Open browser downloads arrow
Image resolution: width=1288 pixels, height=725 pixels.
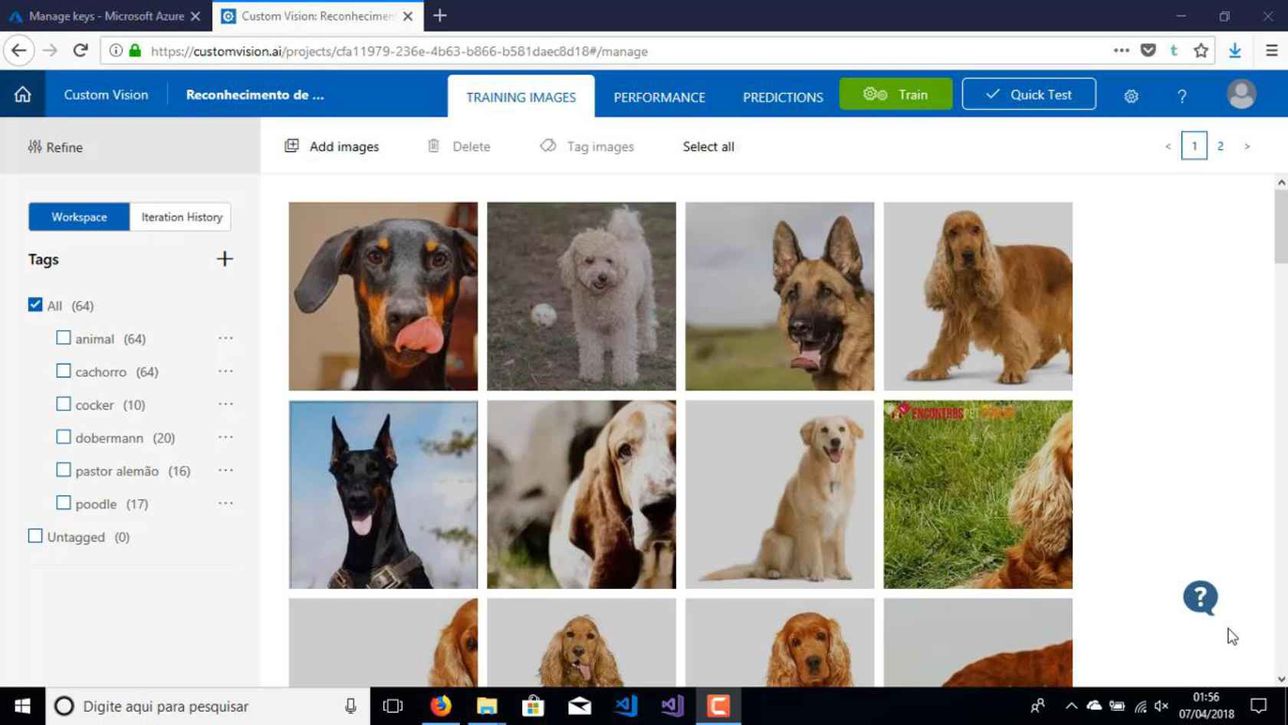[x=1235, y=50]
